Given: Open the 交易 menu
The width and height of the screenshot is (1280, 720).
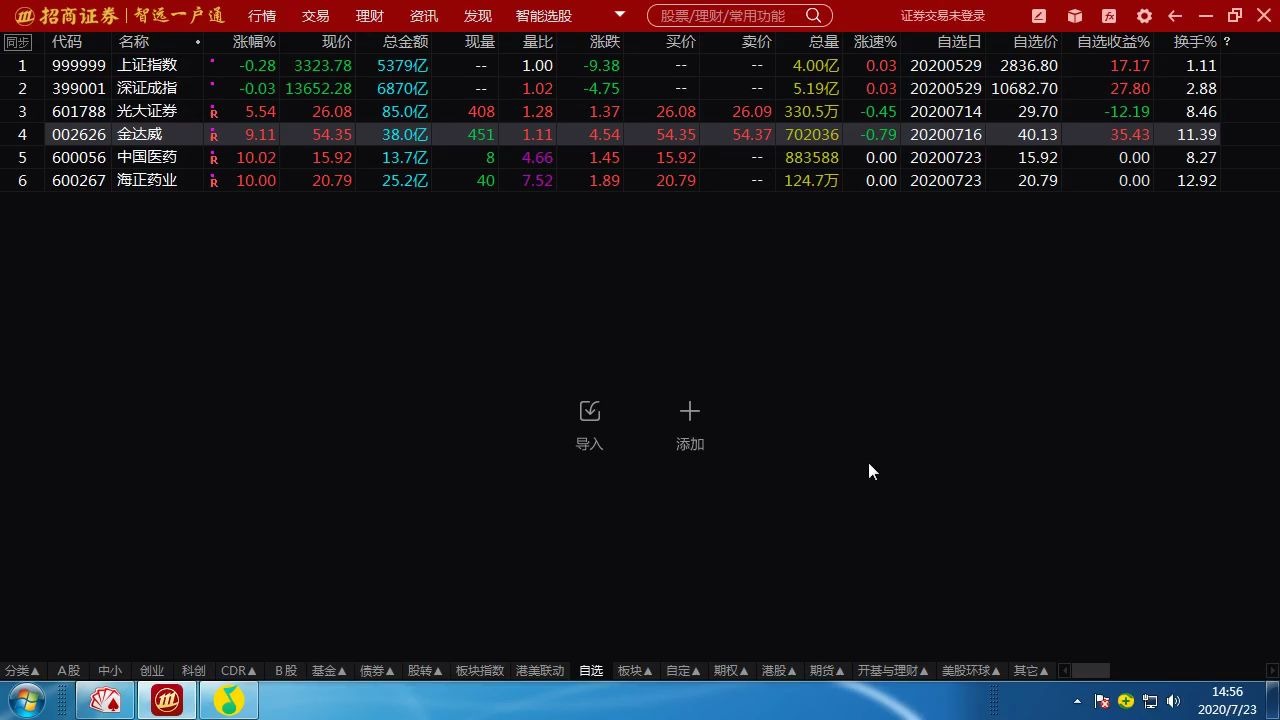Looking at the screenshot, I should [316, 16].
